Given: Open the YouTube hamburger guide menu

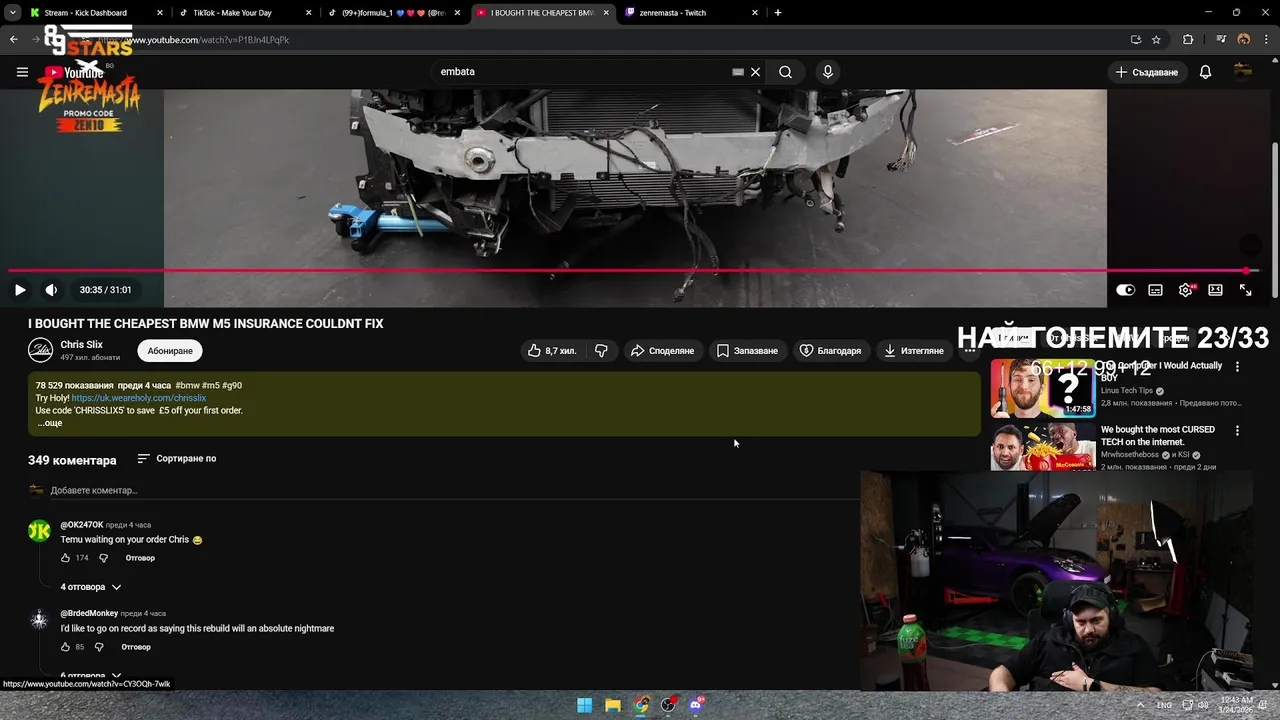Looking at the screenshot, I should click(x=22, y=72).
